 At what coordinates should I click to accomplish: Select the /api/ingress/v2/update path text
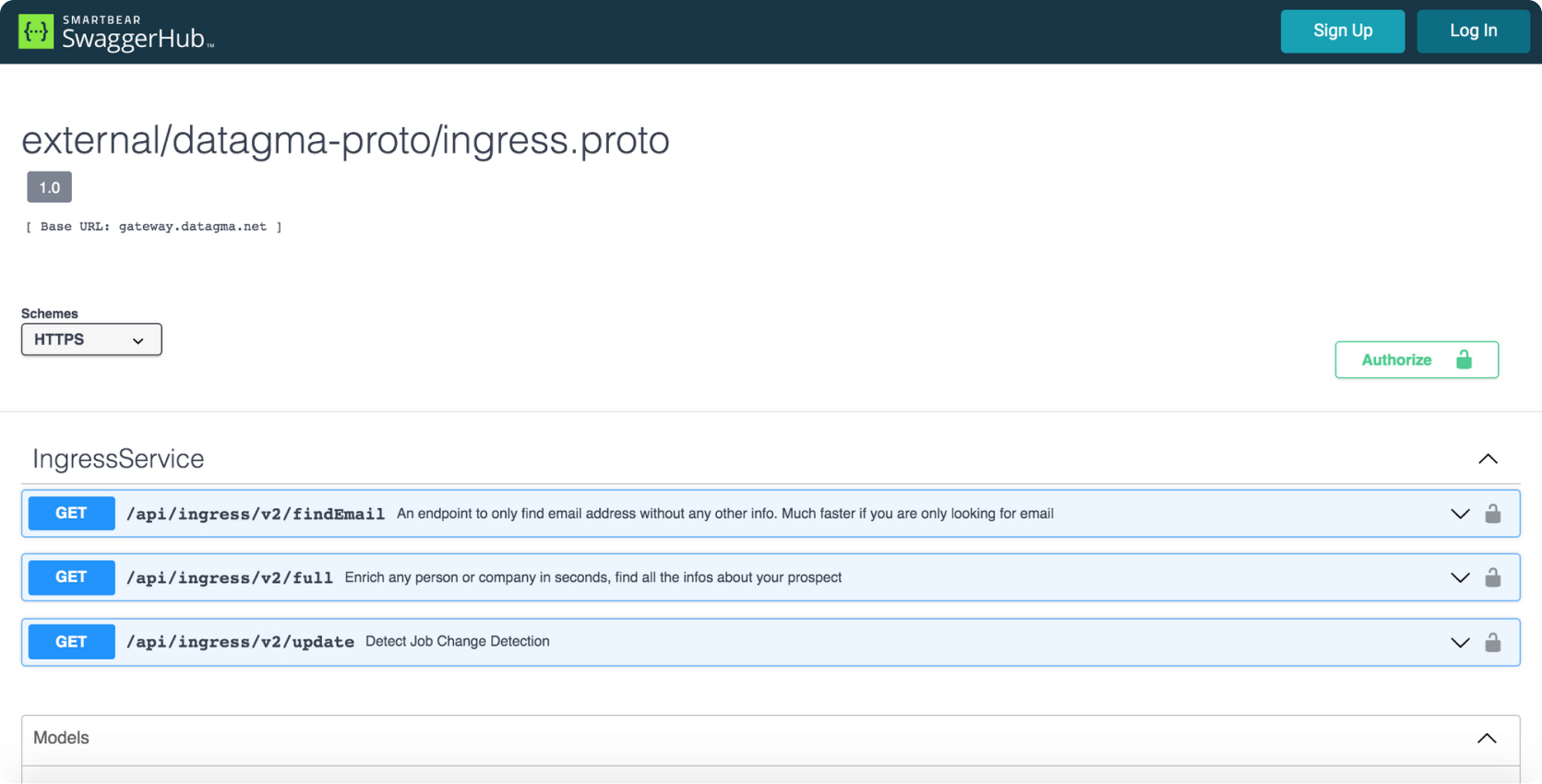coord(240,642)
